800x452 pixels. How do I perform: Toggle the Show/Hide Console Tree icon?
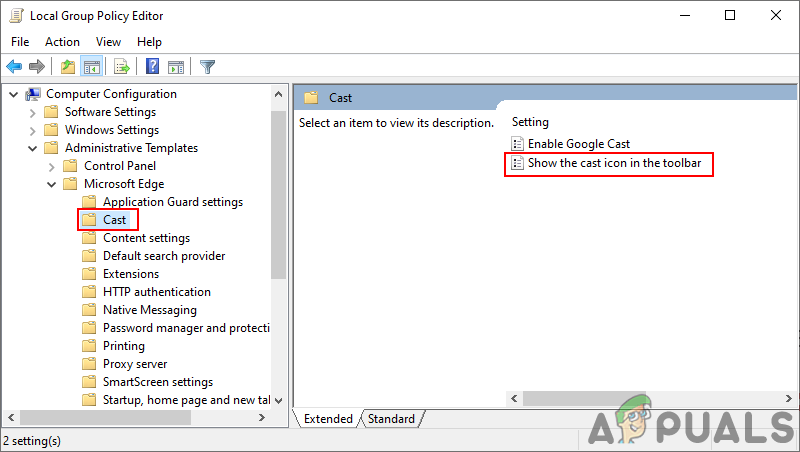pos(92,66)
